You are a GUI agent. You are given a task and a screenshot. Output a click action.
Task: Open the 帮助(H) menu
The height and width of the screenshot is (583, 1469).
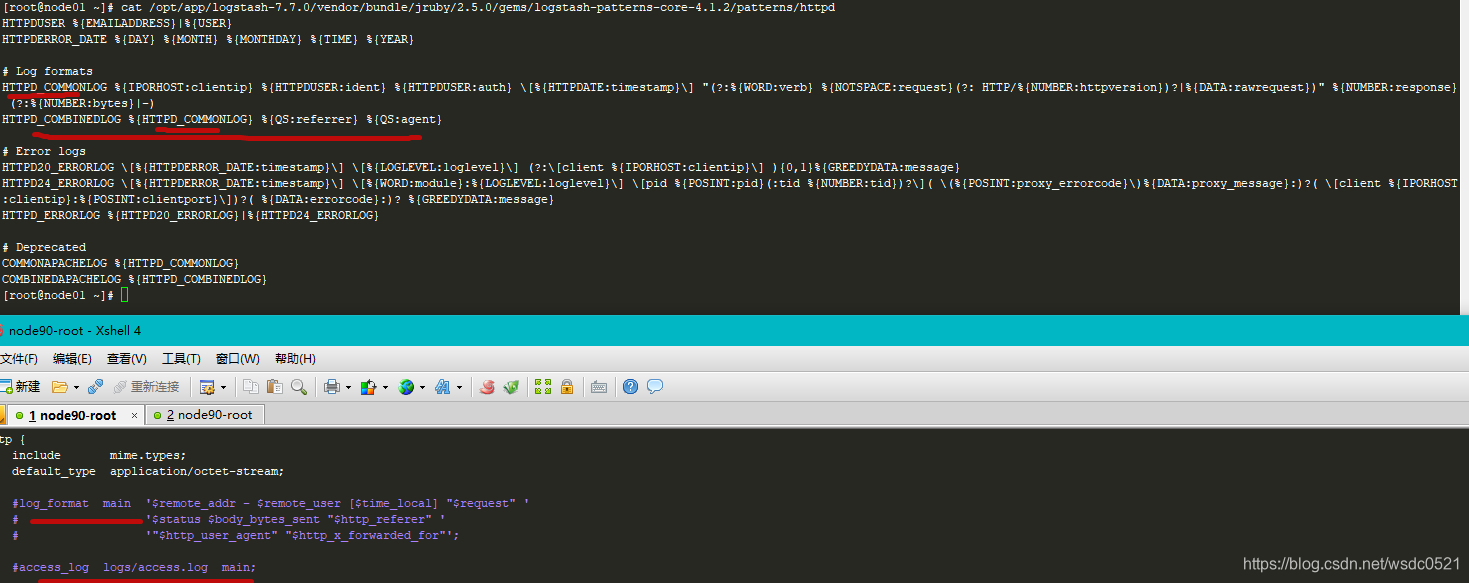[x=295, y=359]
